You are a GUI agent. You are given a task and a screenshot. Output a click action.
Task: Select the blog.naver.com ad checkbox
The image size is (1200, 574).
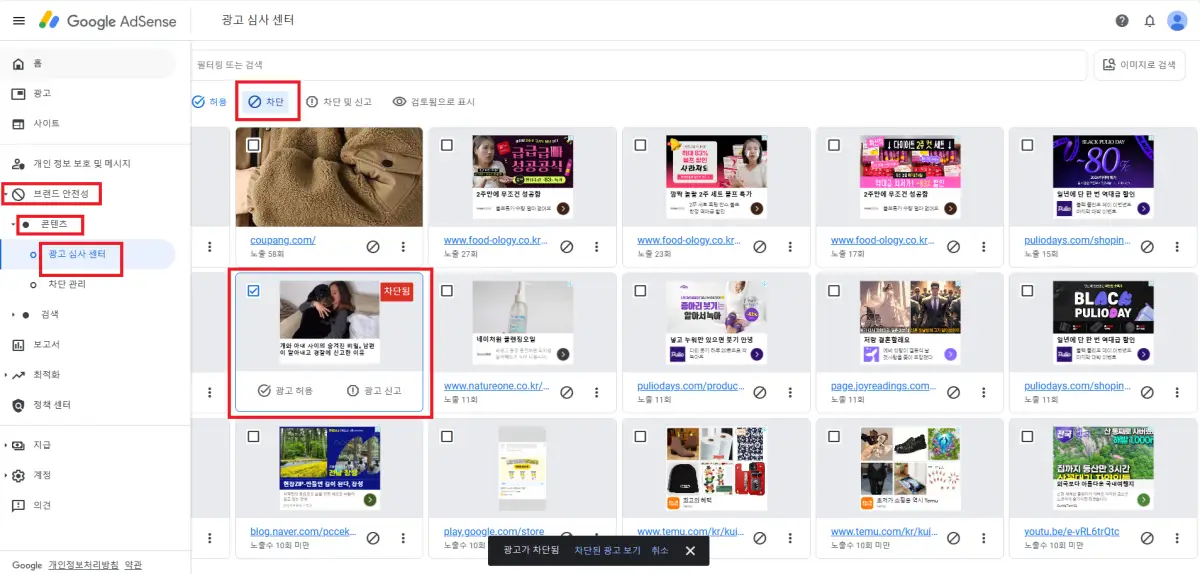(x=253, y=437)
